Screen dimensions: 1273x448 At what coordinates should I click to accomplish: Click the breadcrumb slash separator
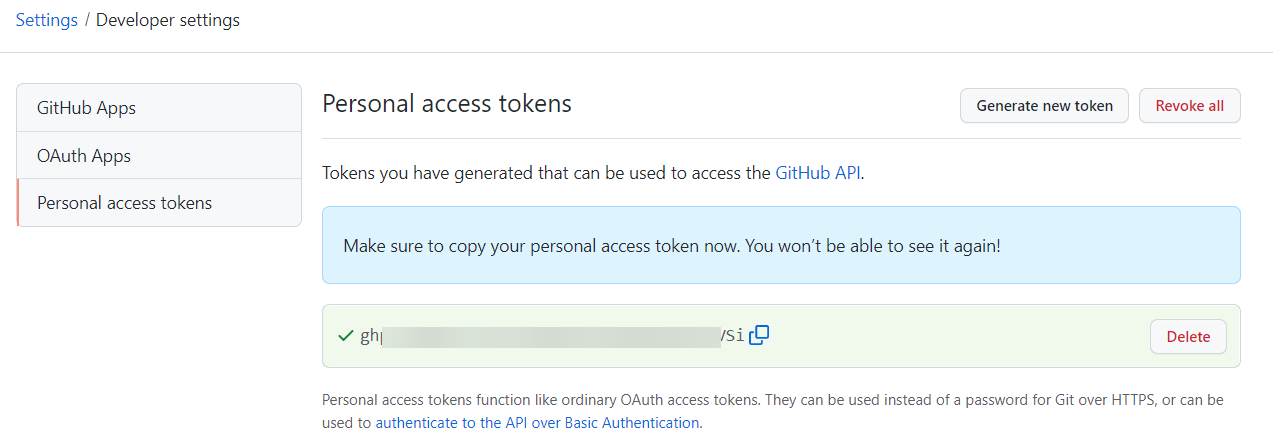pyautogui.click(x=87, y=20)
